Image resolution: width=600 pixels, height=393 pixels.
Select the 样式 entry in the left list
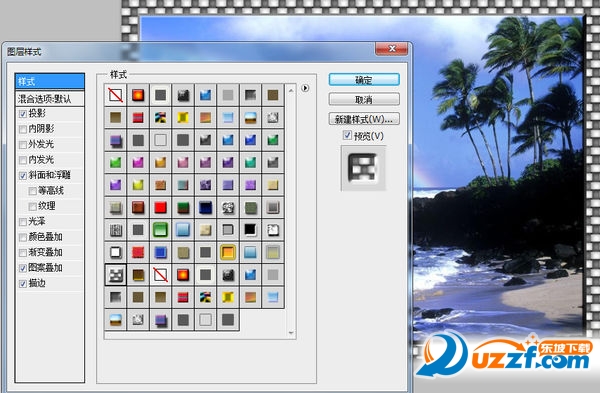[50, 82]
